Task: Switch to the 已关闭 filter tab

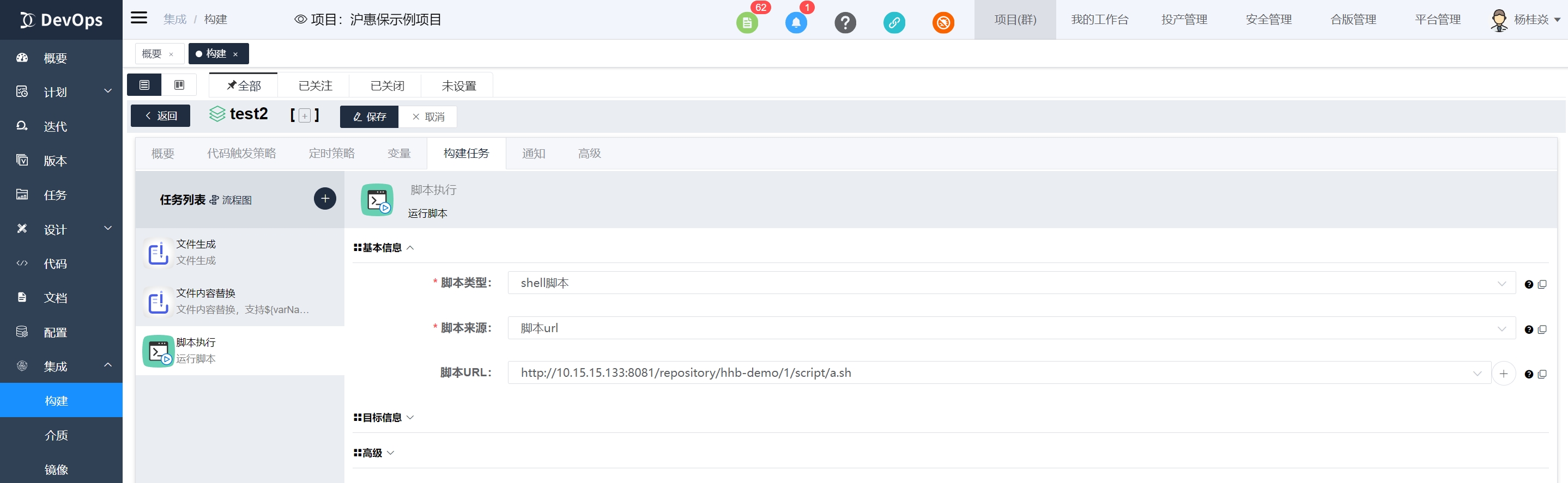Action: (387, 86)
